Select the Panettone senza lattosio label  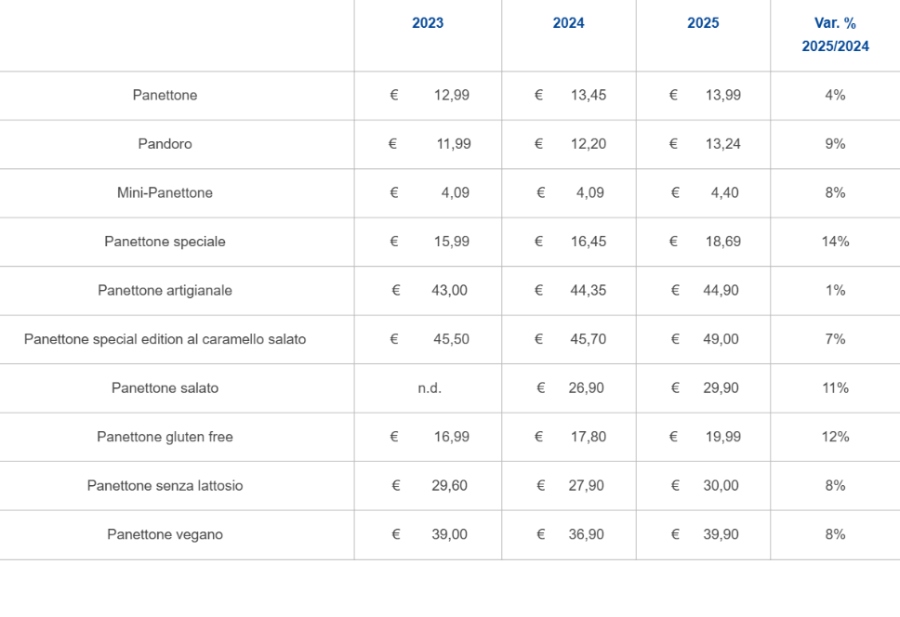pos(165,486)
